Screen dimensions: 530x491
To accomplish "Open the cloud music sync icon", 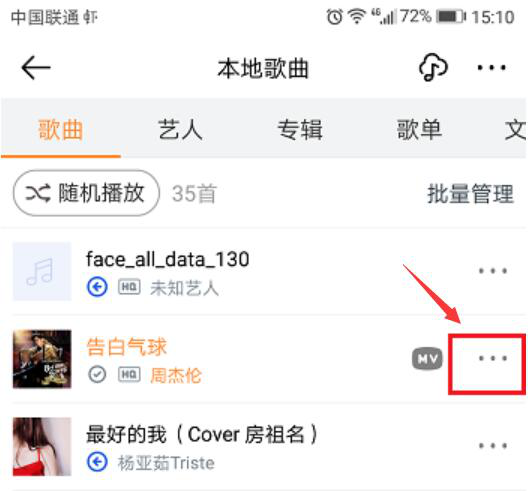I will [433, 67].
